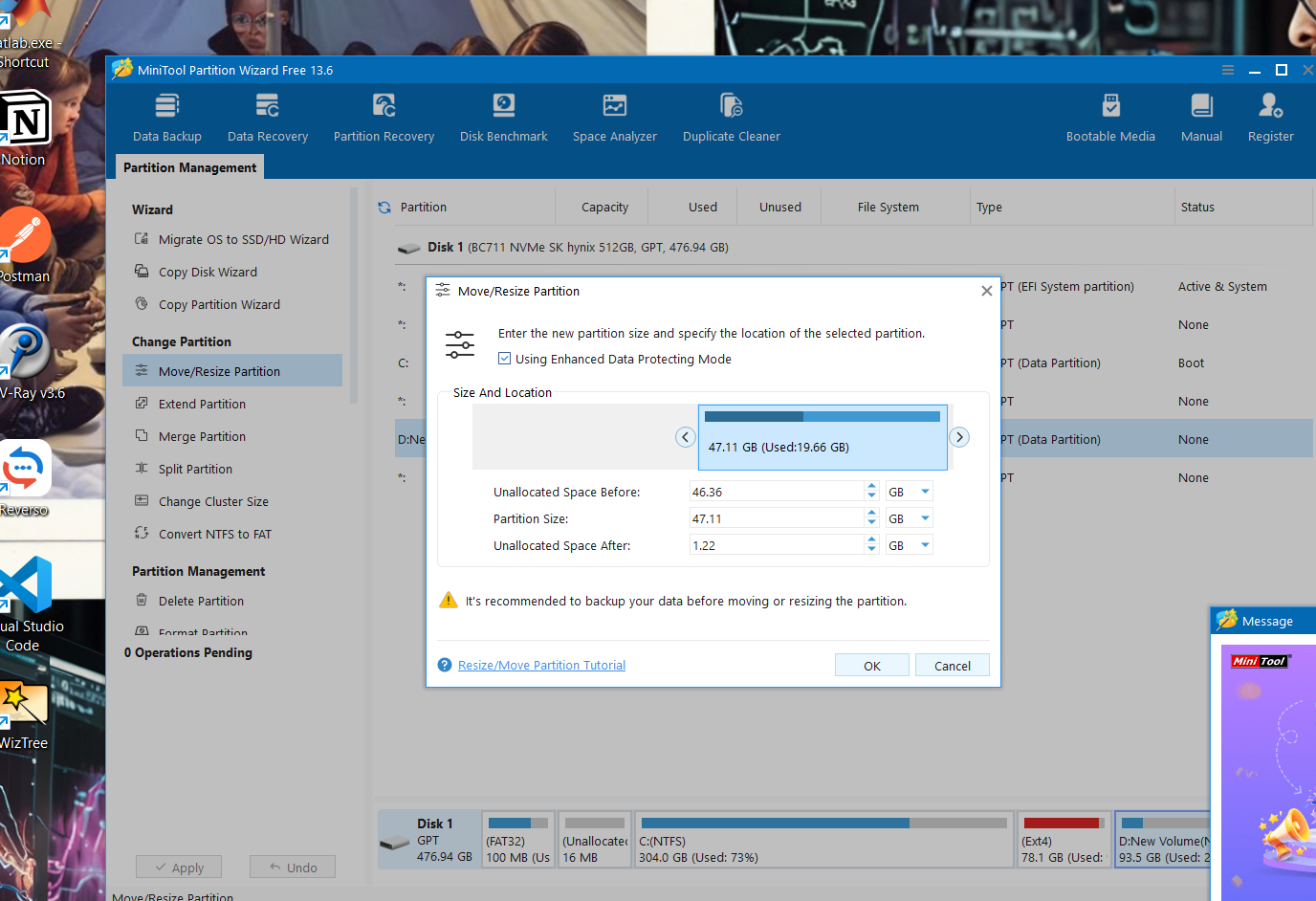Screen dimensions: 1316x901
Task: Launch Duplicate Cleaner
Action: [732, 118]
